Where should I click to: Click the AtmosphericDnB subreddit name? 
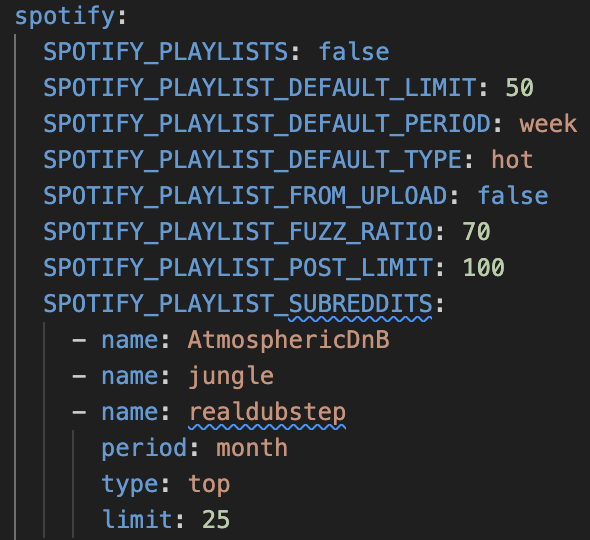pyautogui.click(x=289, y=340)
